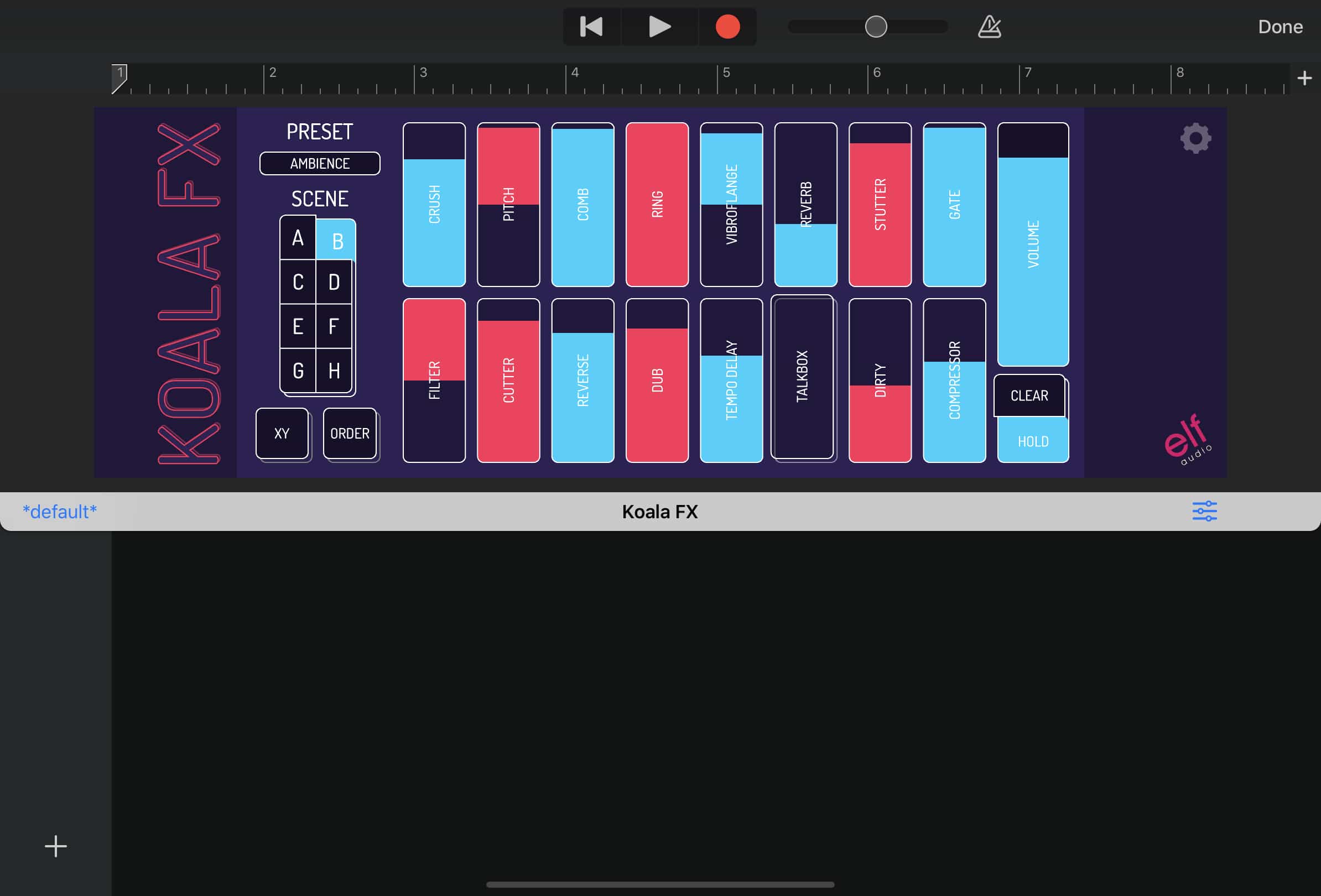Select the AMBIENCE preset
Screen dimensions: 1321x896
(320, 162)
